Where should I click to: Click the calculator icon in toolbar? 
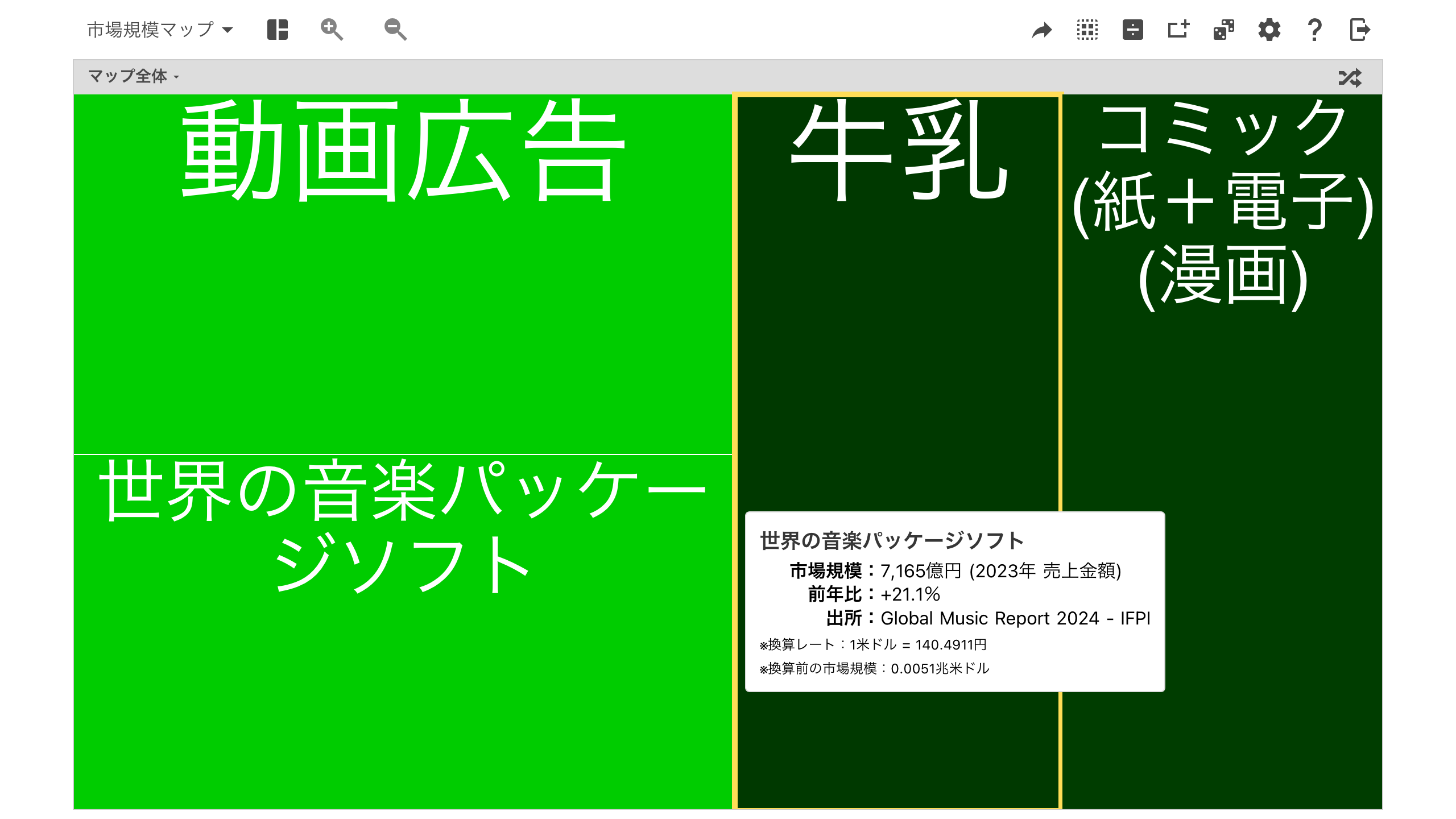1133,30
